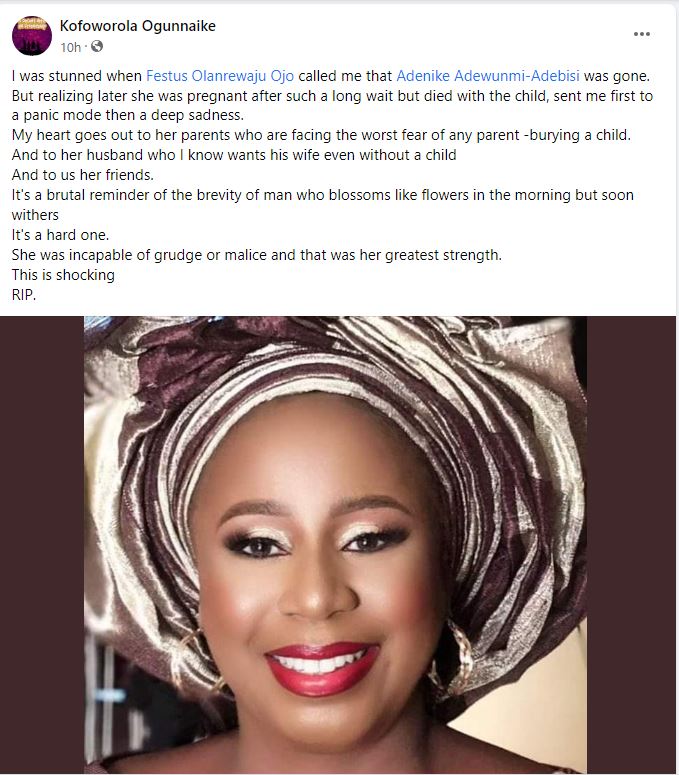
Task: Click the 'This is shocking' text line
Action: click(63, 275)
